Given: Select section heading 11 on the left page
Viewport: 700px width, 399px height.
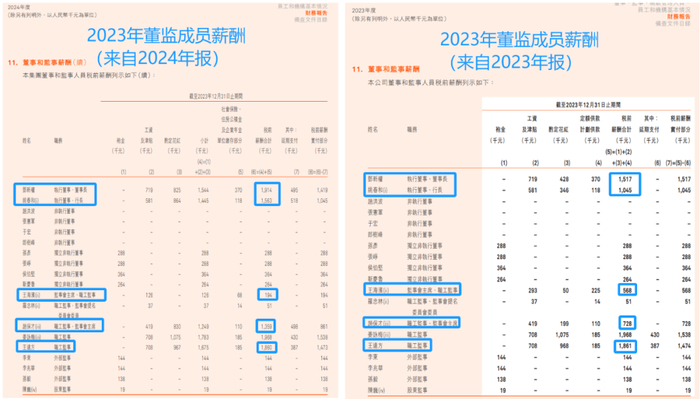Looking at the screenshot, I should click(46, 62).
